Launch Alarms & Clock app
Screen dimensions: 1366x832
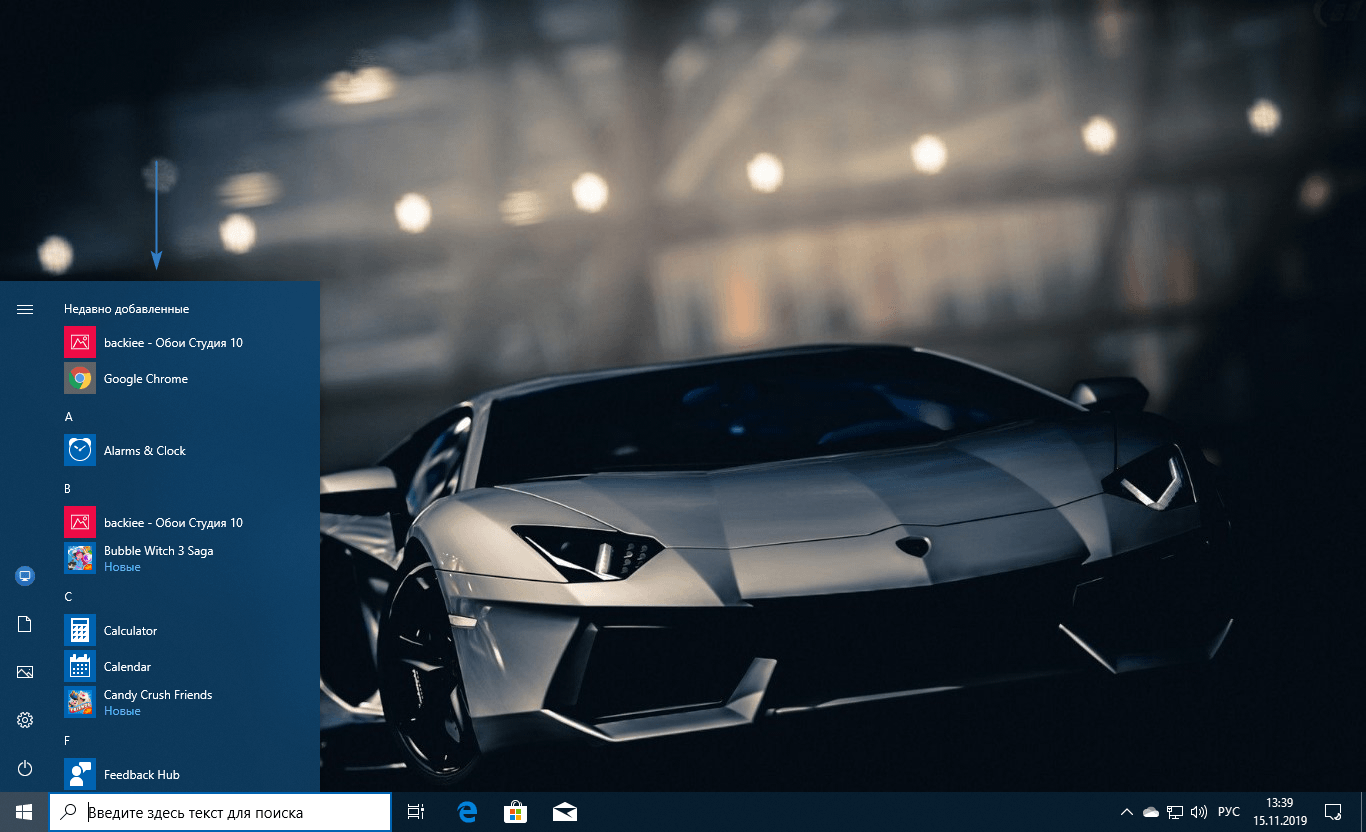144,451
